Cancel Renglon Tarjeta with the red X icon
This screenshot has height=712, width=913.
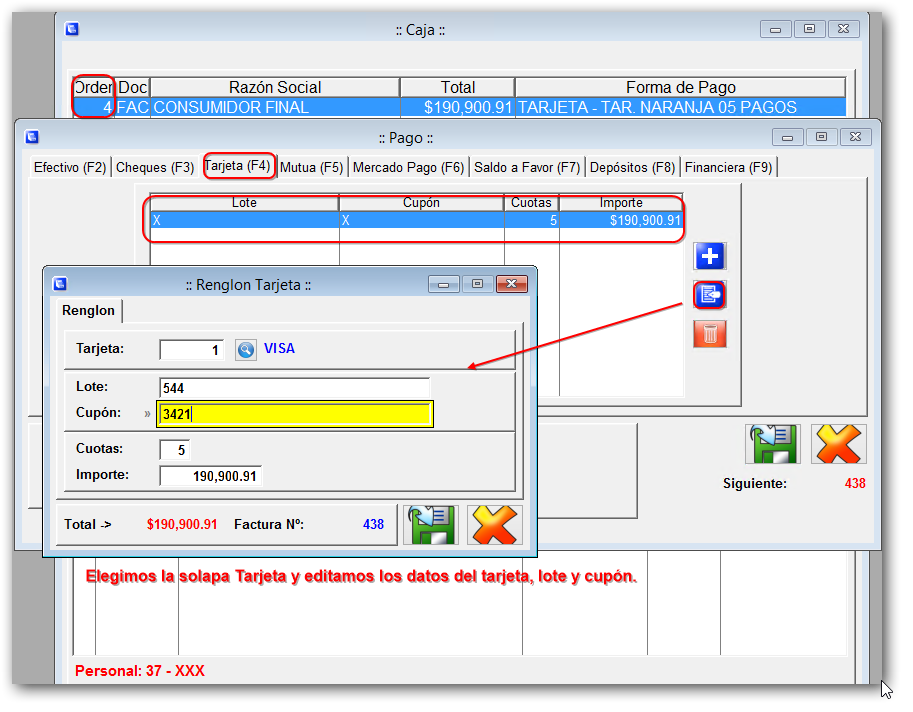[x=494, y=524]
